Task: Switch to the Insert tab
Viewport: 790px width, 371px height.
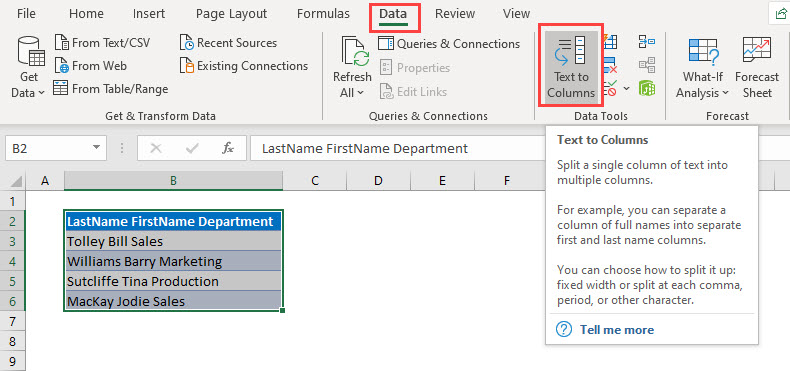Action: [149, 14]
